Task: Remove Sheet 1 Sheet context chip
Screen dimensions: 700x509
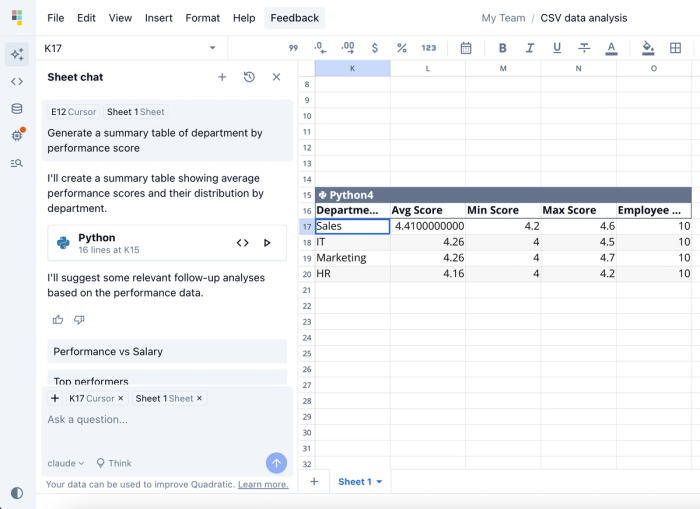Action: (200, 398)
